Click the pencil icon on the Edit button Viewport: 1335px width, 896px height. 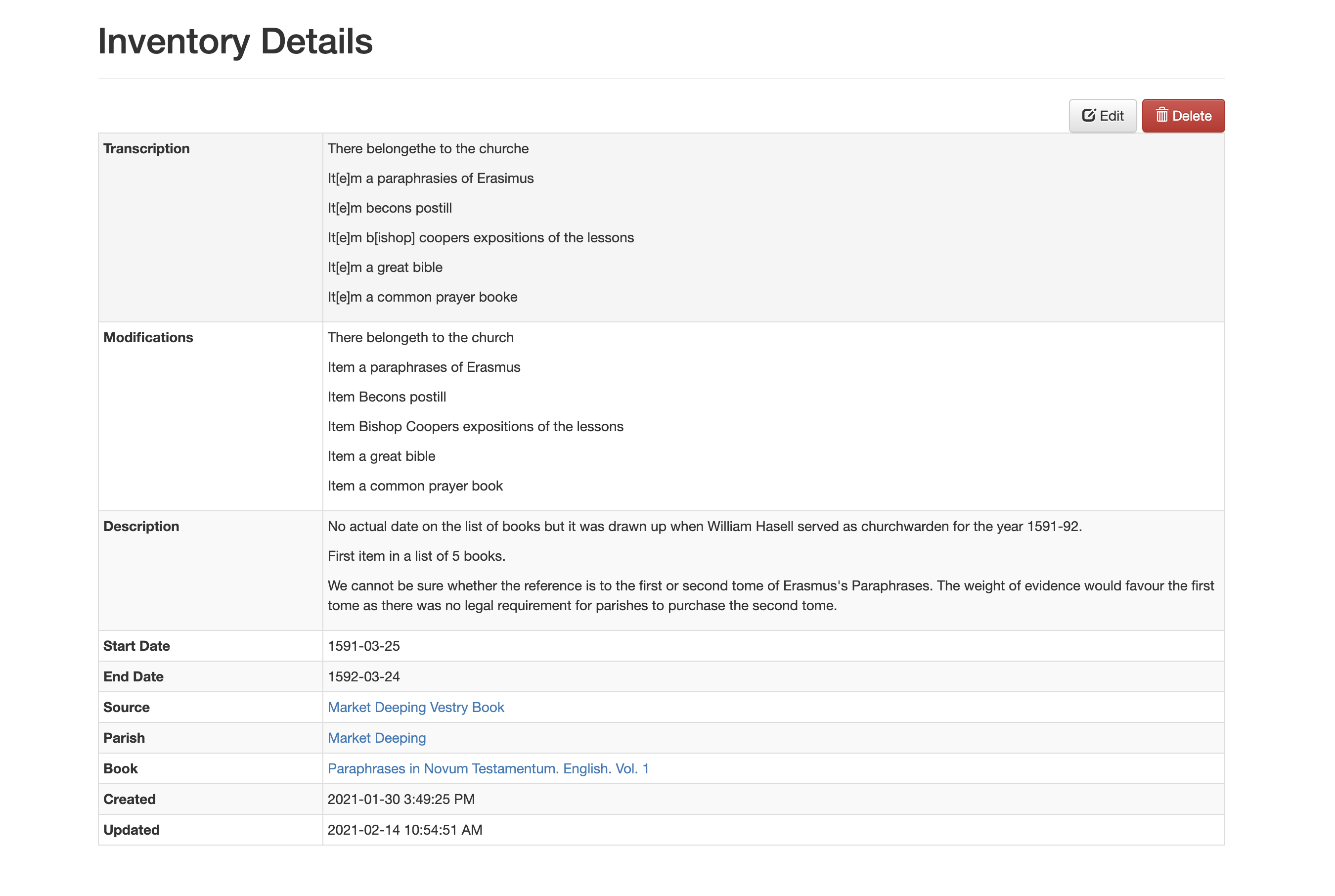click(1090, 115)
